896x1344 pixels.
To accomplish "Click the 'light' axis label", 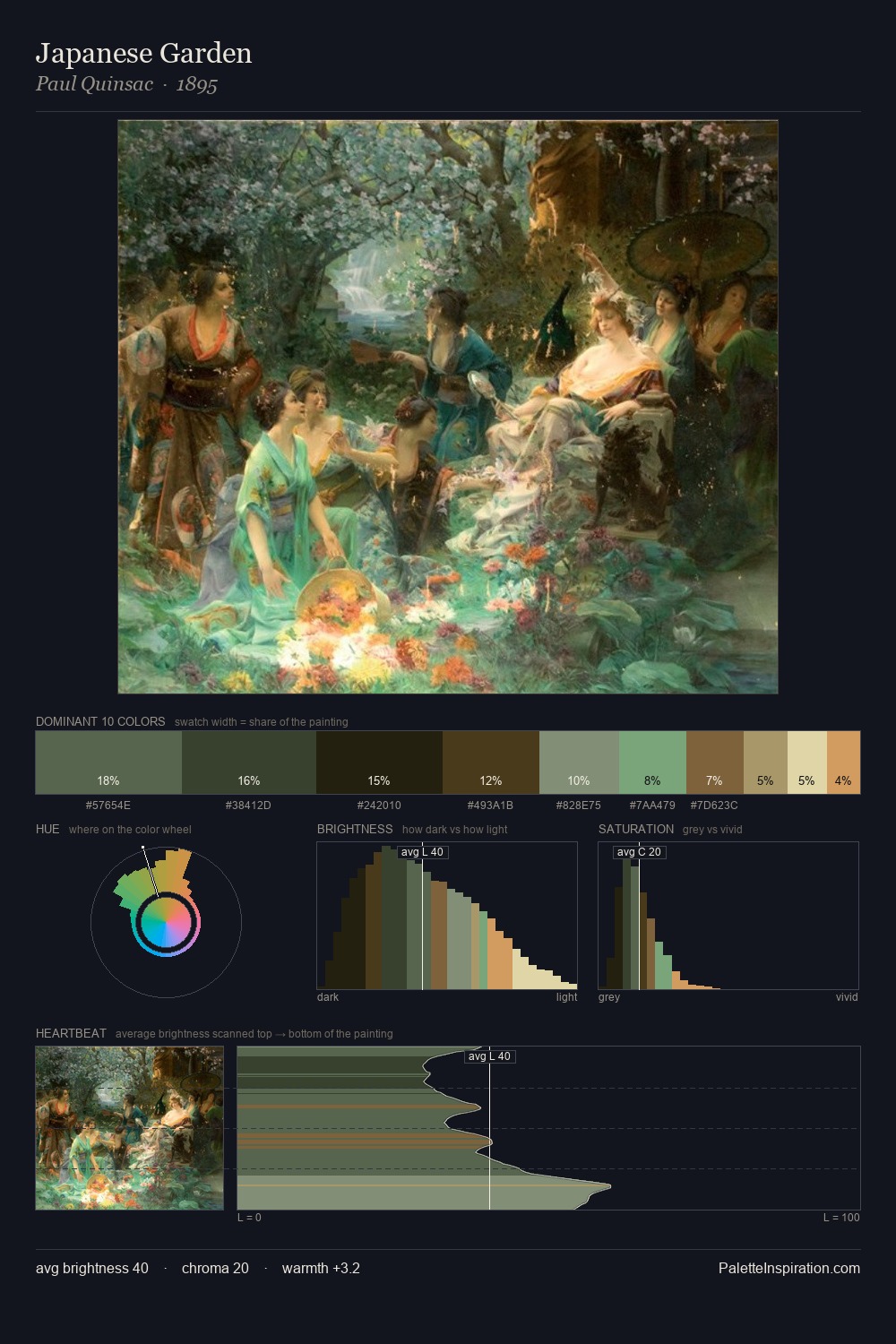I will coord(566,997).
